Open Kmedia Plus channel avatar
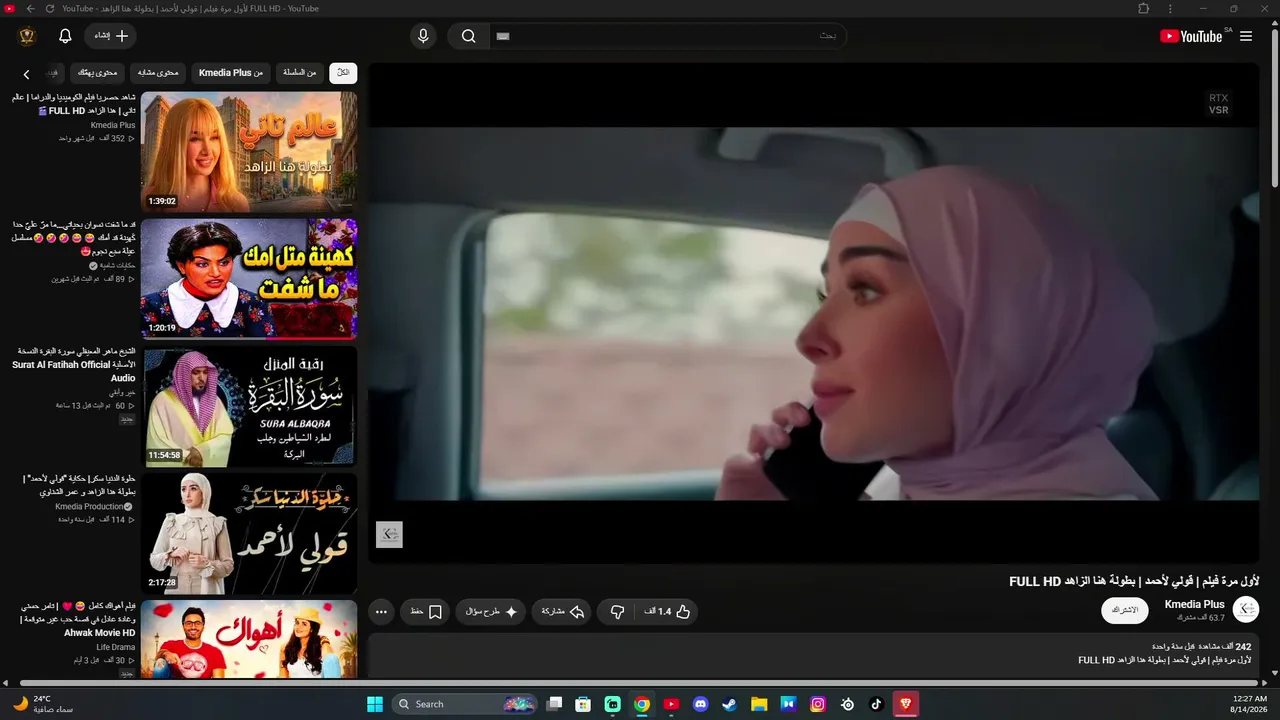 click(x=1246, y=610)
